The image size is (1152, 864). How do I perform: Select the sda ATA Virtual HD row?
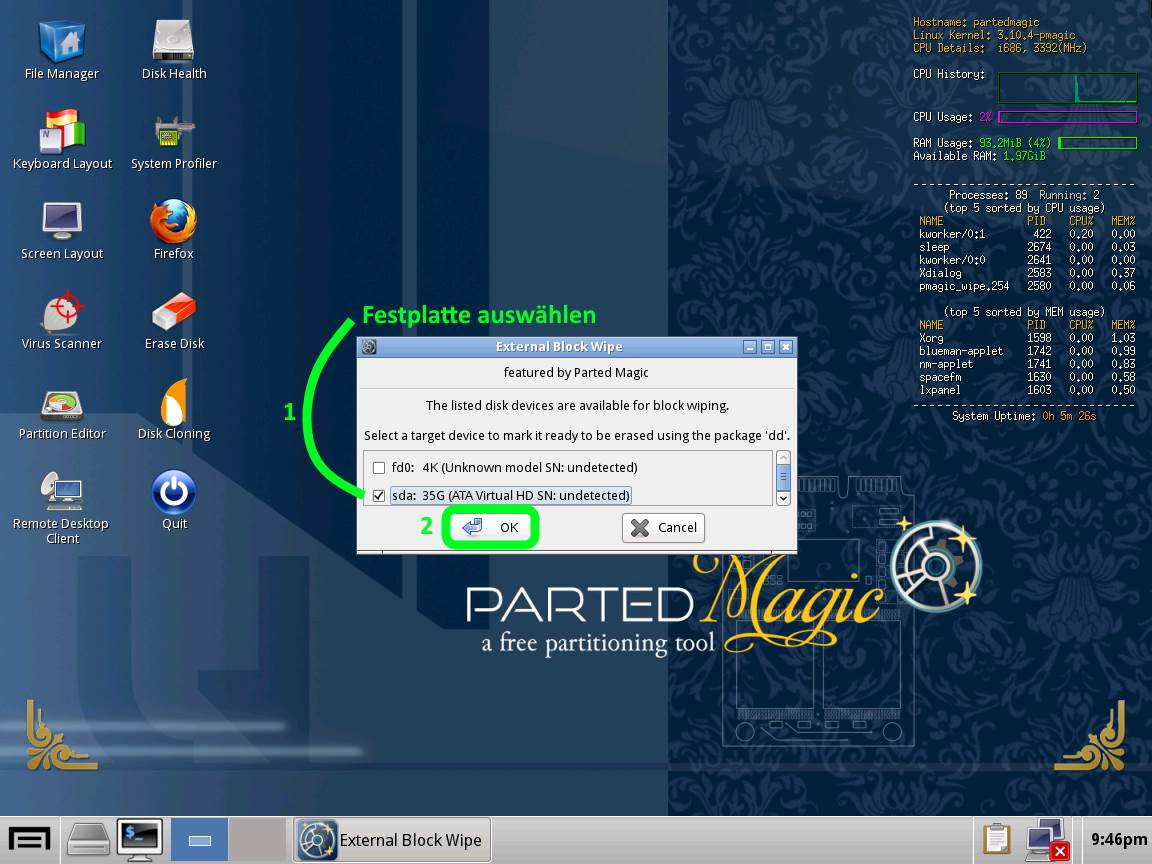pos(511,496)
